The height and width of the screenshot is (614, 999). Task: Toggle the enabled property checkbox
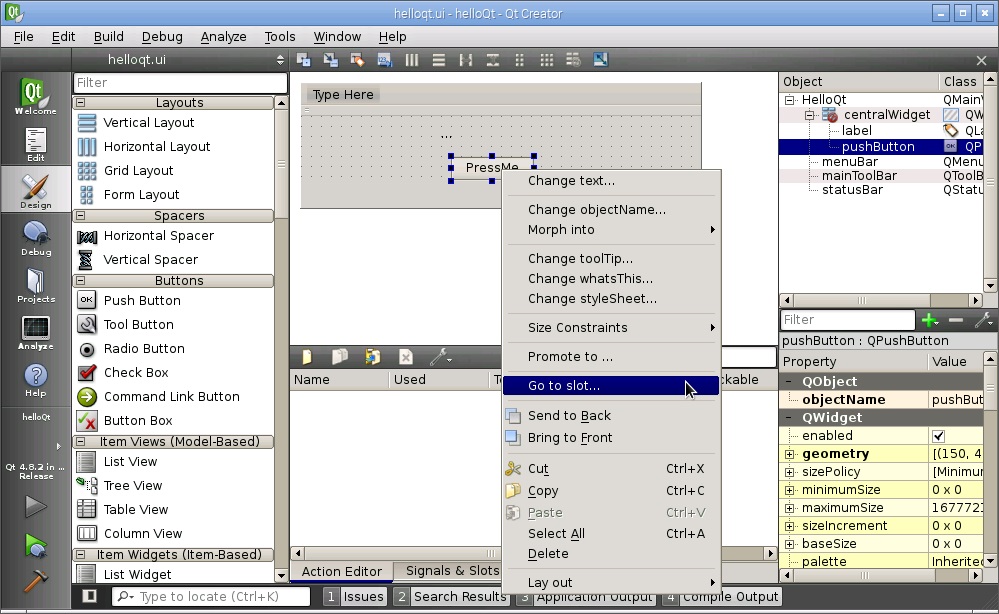point(938,436)
